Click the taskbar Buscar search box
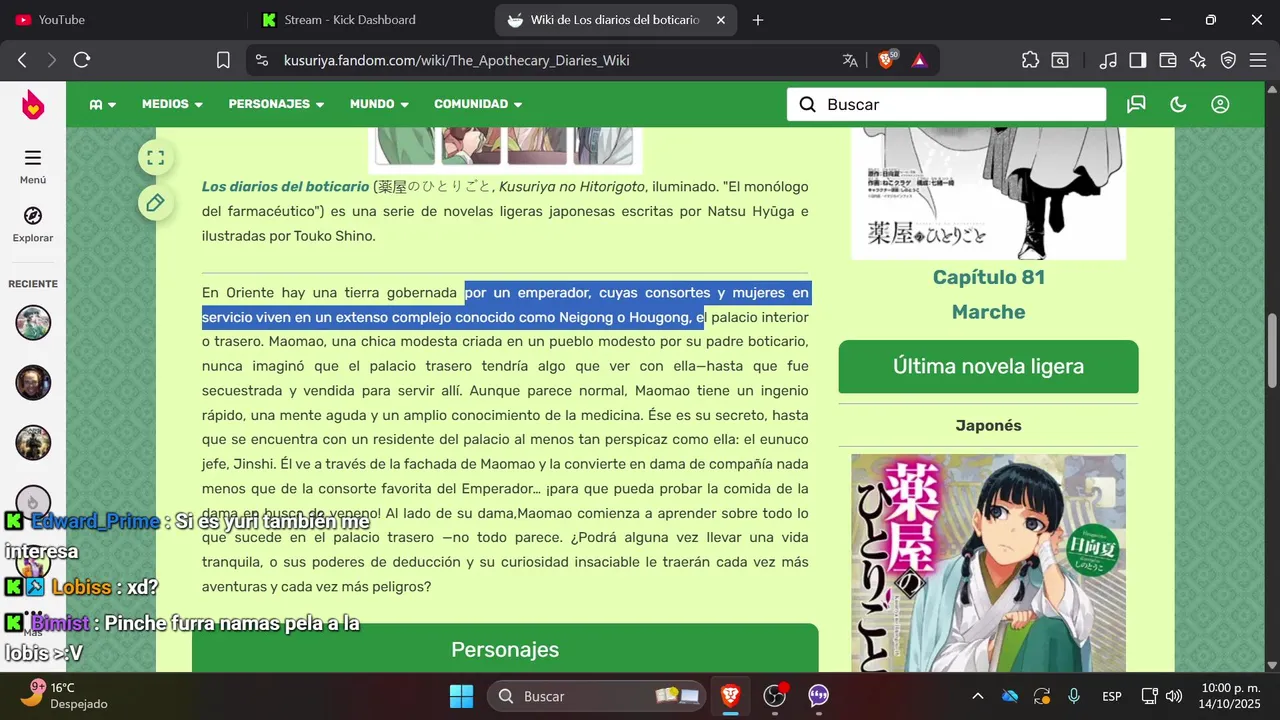 click(x=596, y=696)
